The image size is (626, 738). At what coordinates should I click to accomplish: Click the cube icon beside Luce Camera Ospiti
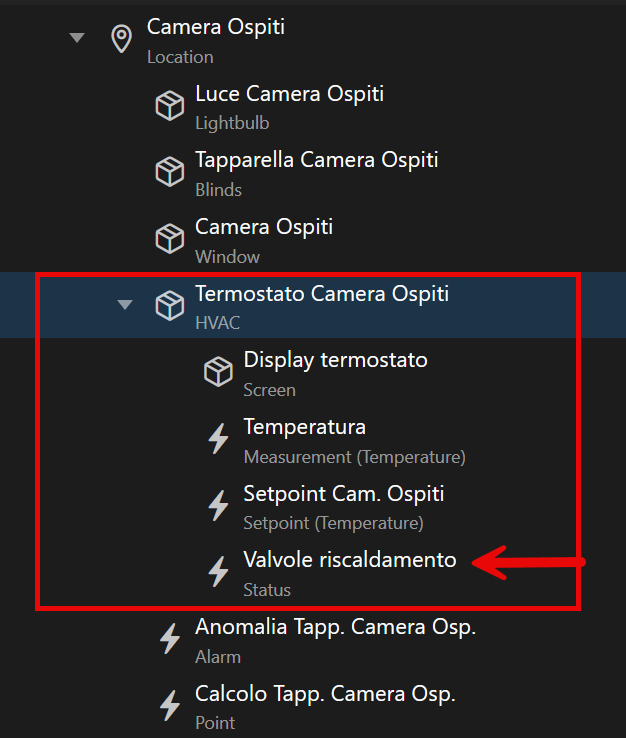click(x=169, y=106)
